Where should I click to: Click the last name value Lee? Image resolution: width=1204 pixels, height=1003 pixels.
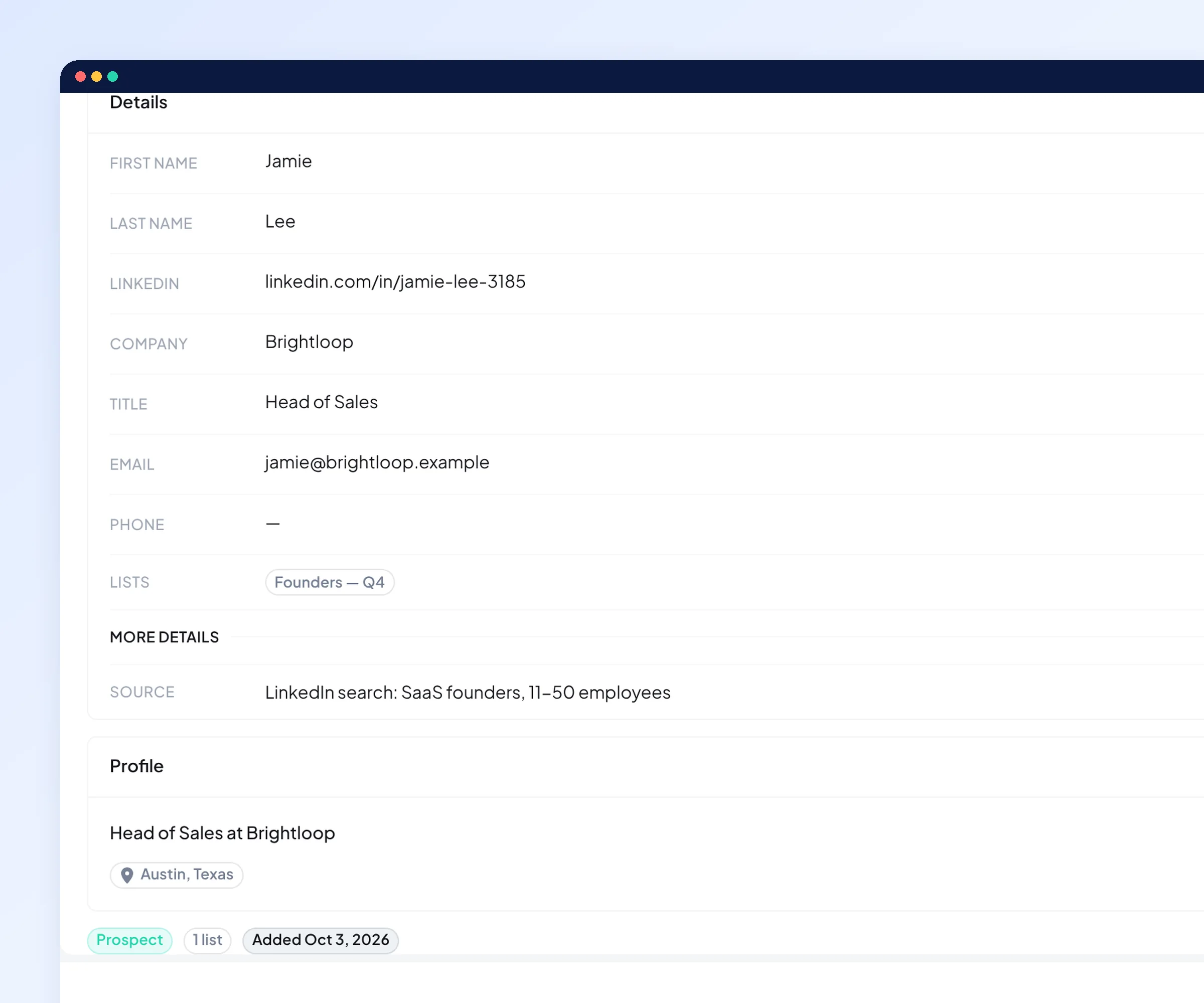pyautogui.click(x=280, y=222)
